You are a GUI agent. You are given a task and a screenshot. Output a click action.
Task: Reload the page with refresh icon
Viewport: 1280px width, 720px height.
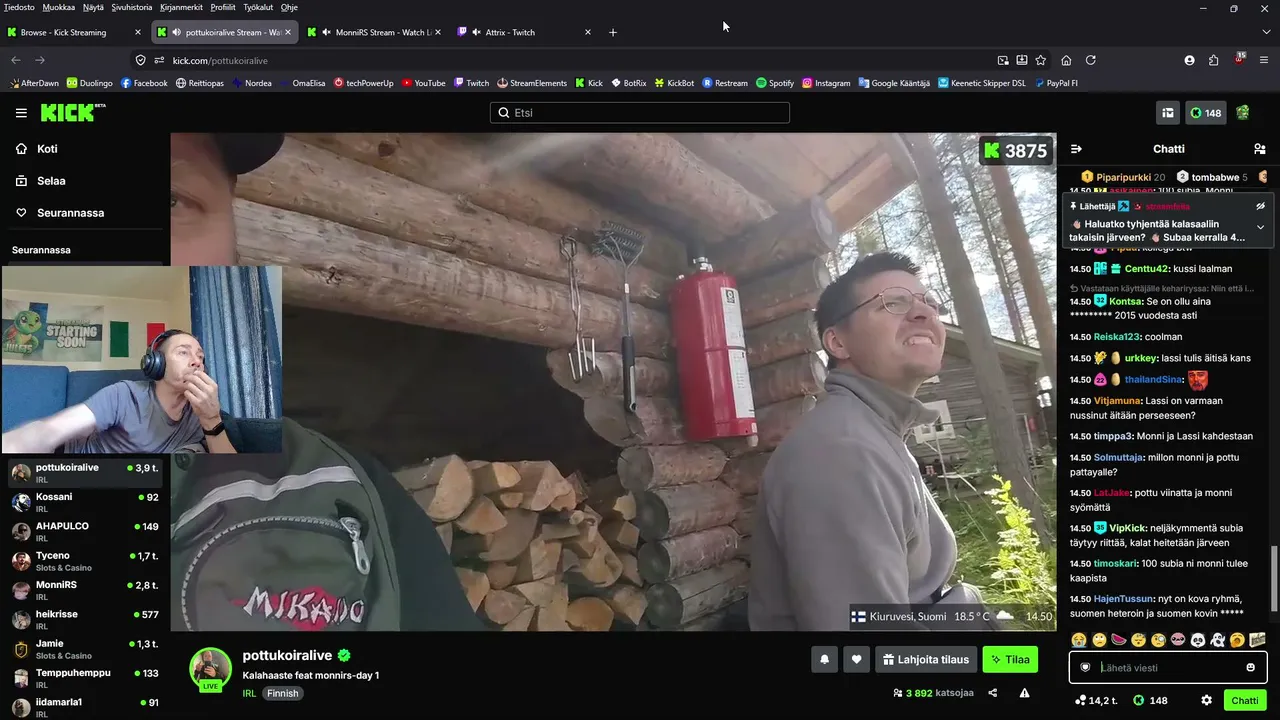(x=1090, y=60)
